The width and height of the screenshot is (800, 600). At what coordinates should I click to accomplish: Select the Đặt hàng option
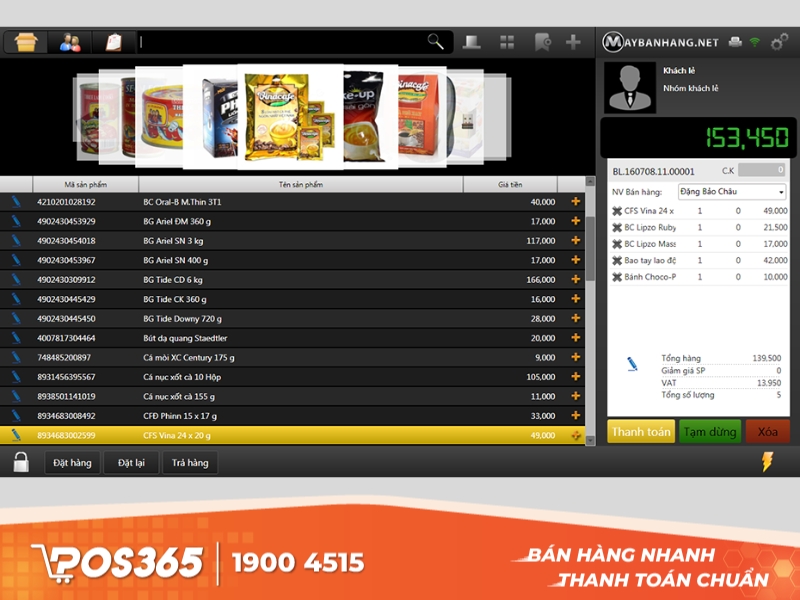click(71, 462)
